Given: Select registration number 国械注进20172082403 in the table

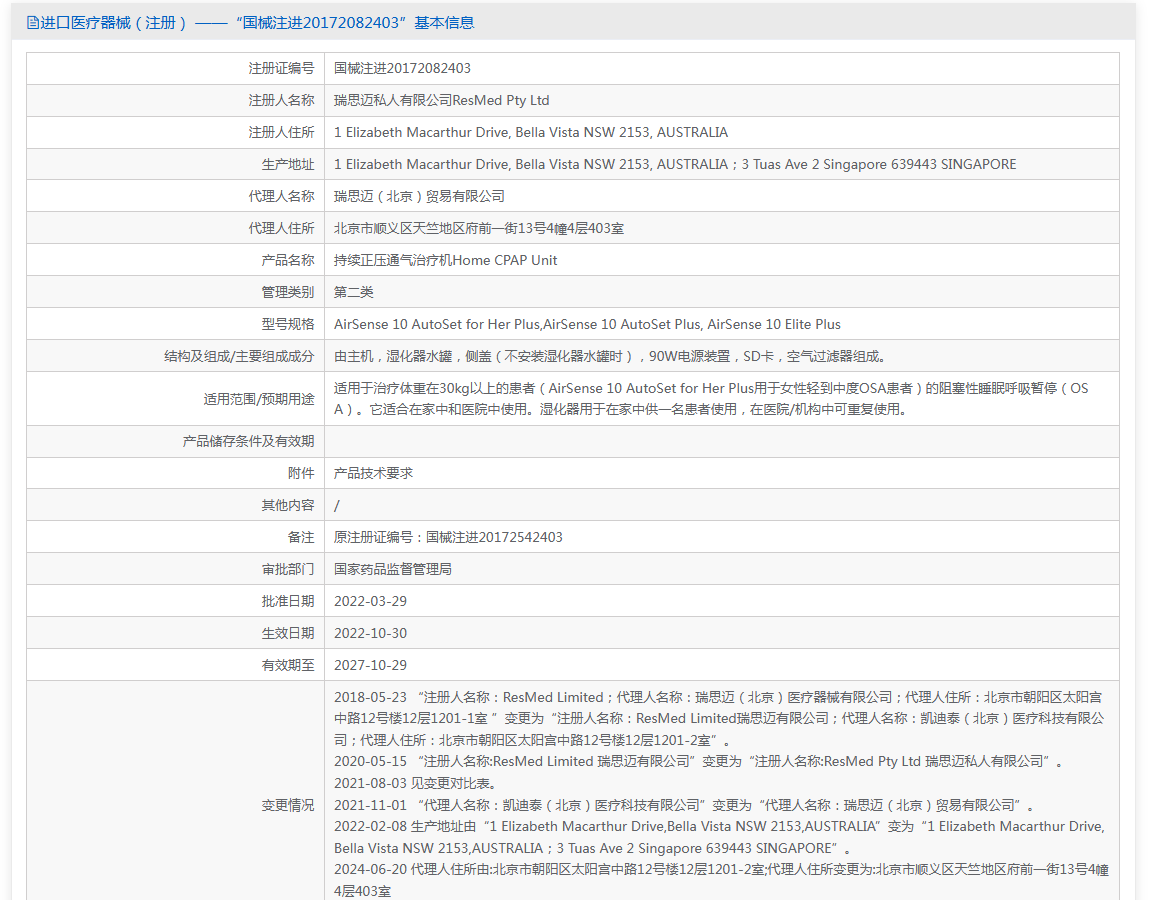Looking at the screenshot, I should [402, 68].
